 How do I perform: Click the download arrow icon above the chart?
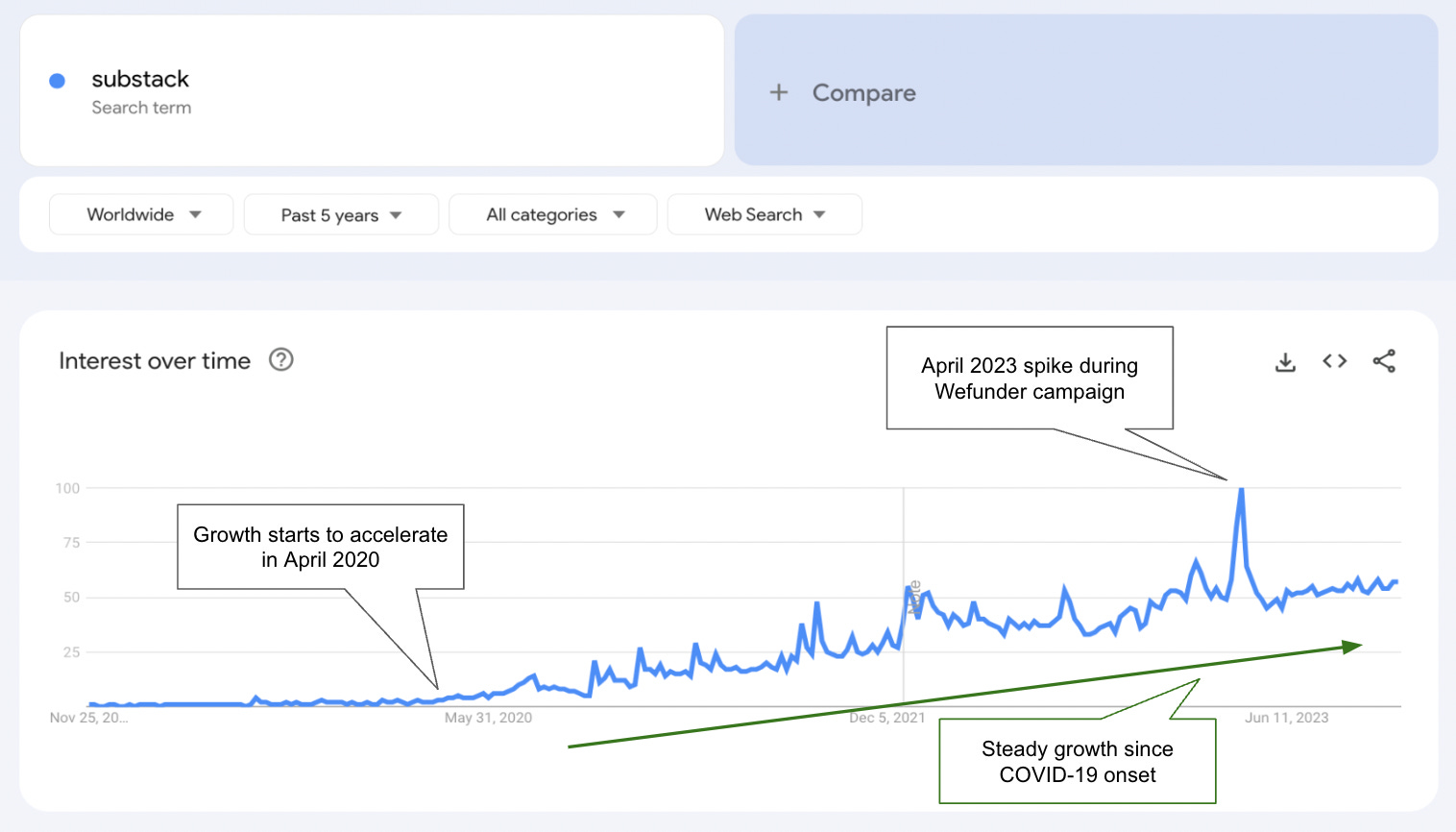click(x=1285, y=361)
